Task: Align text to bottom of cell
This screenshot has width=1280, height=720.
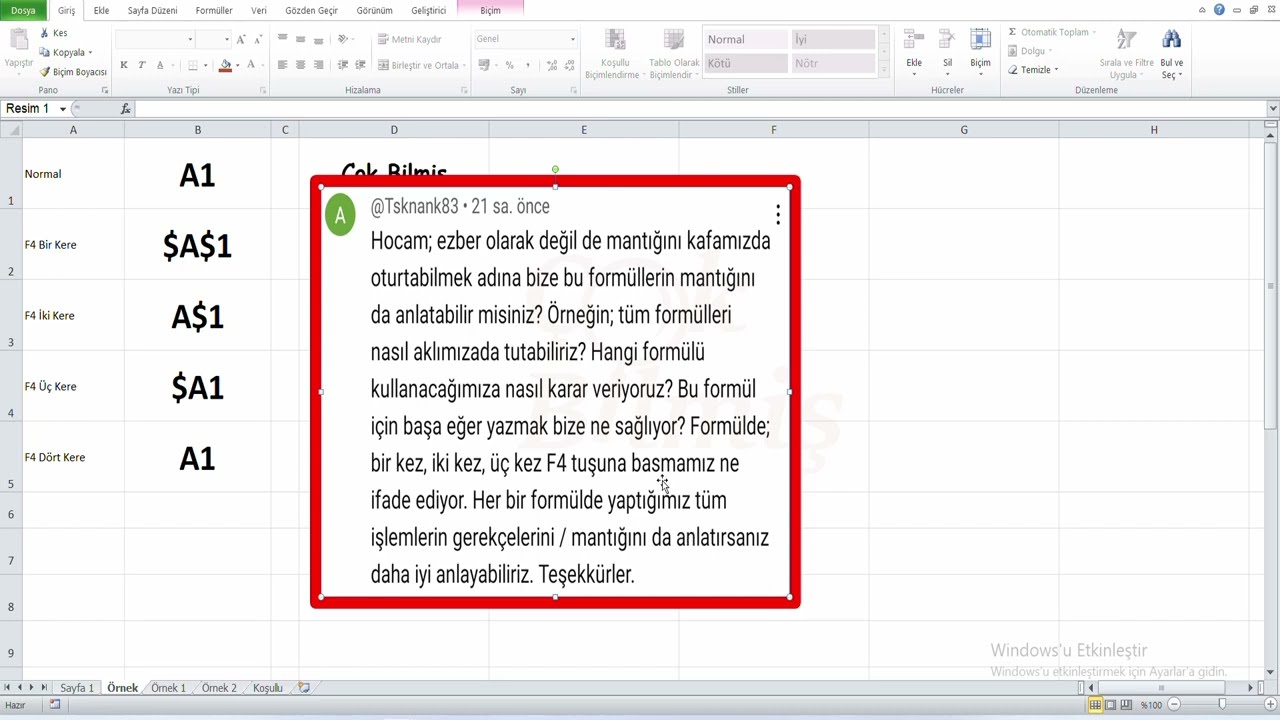Action: pyautogui.click(x=318, y=39)
